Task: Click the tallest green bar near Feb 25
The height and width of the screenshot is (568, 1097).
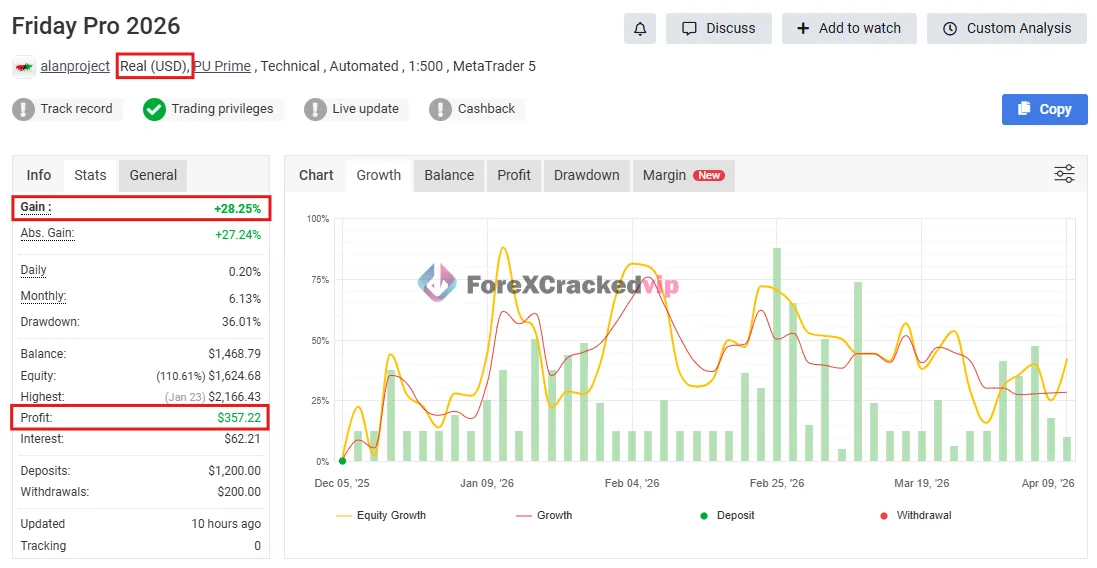Action: [x=777, y=355]
